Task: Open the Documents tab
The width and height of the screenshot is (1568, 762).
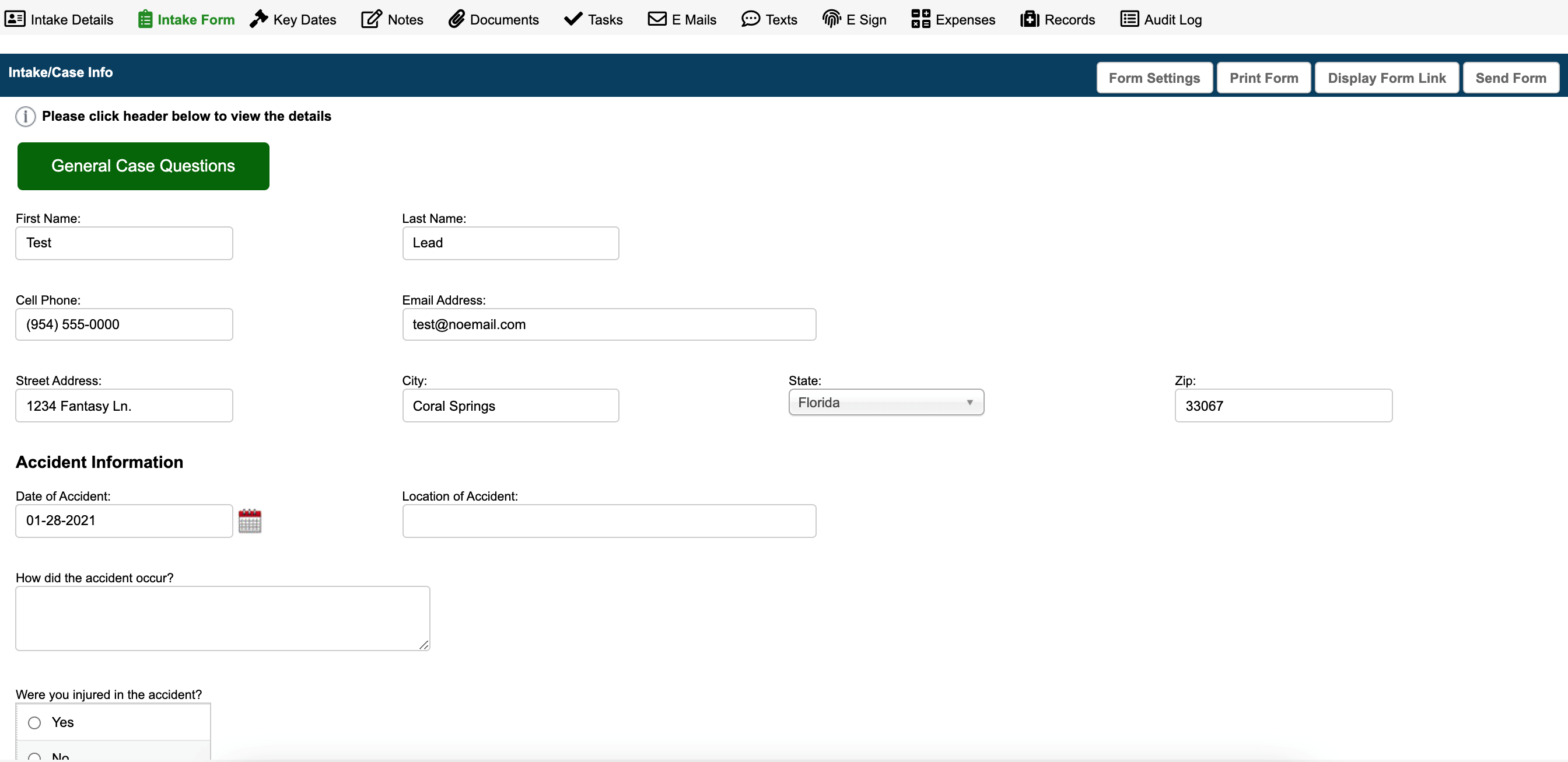Action: click(x=494, y=19)
